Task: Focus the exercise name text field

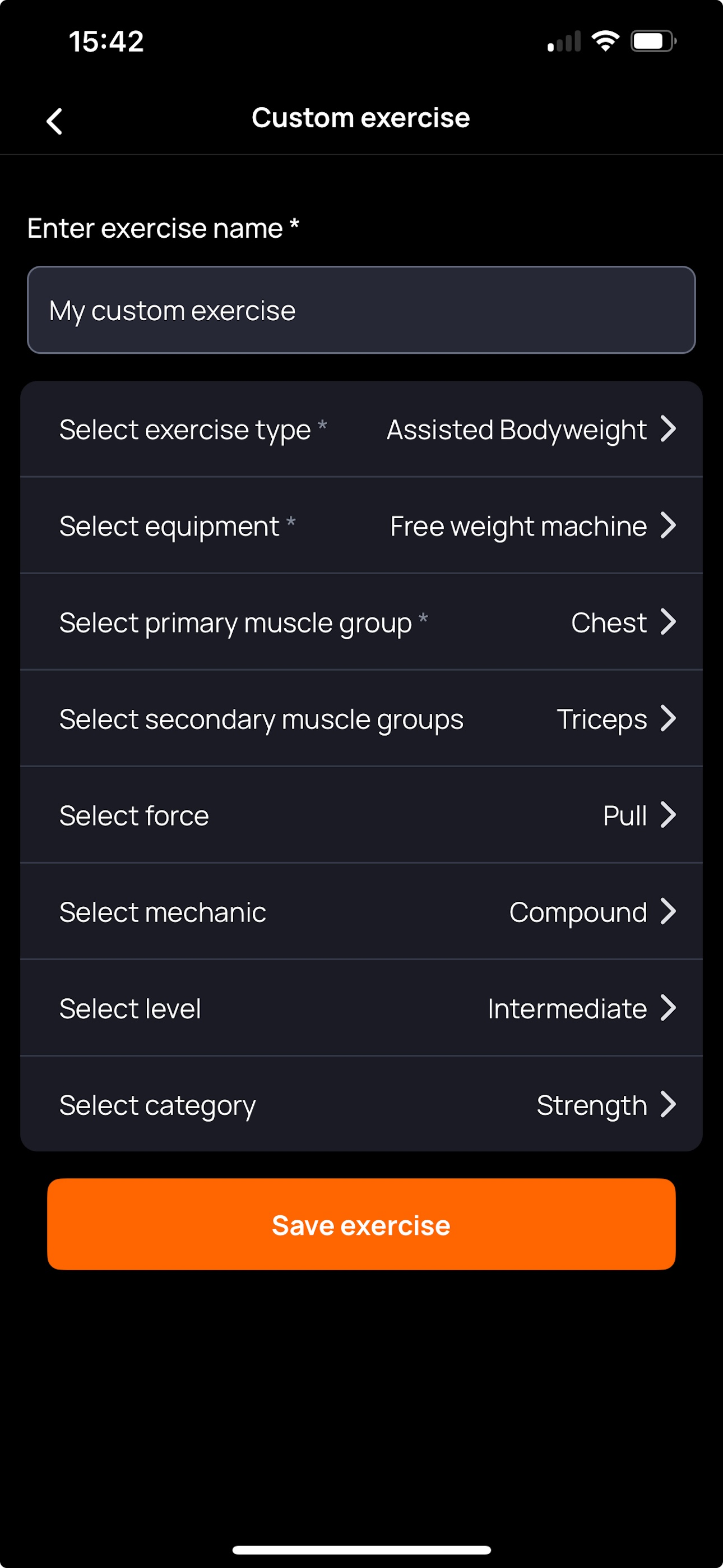Action: click(x=361, y=310)
